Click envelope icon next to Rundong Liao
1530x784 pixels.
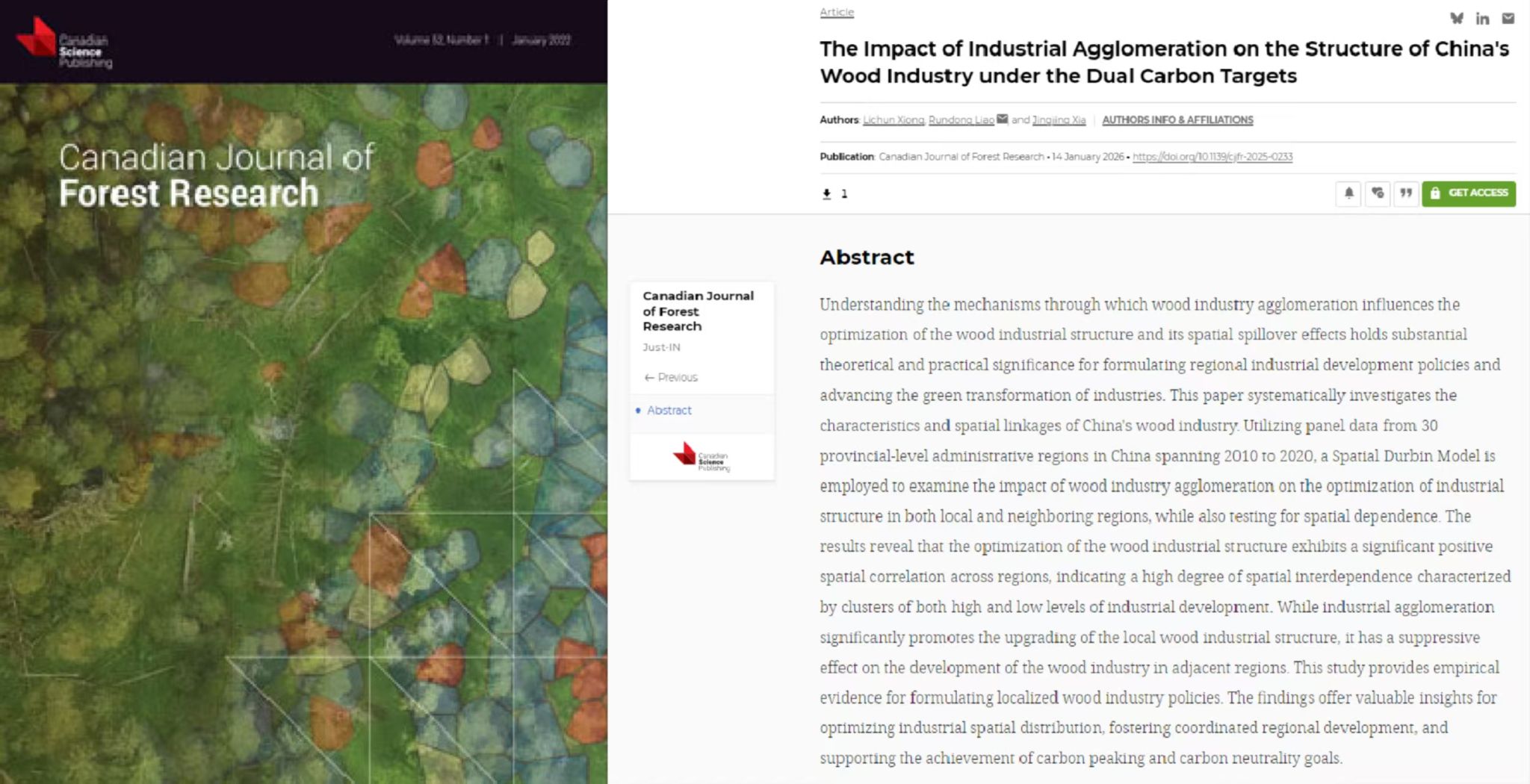pos(1003,119)
